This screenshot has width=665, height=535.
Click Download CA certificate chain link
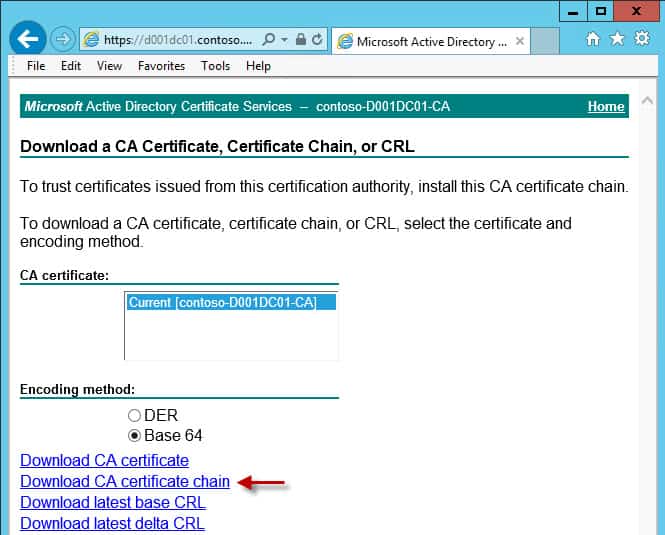pos(125,482)
